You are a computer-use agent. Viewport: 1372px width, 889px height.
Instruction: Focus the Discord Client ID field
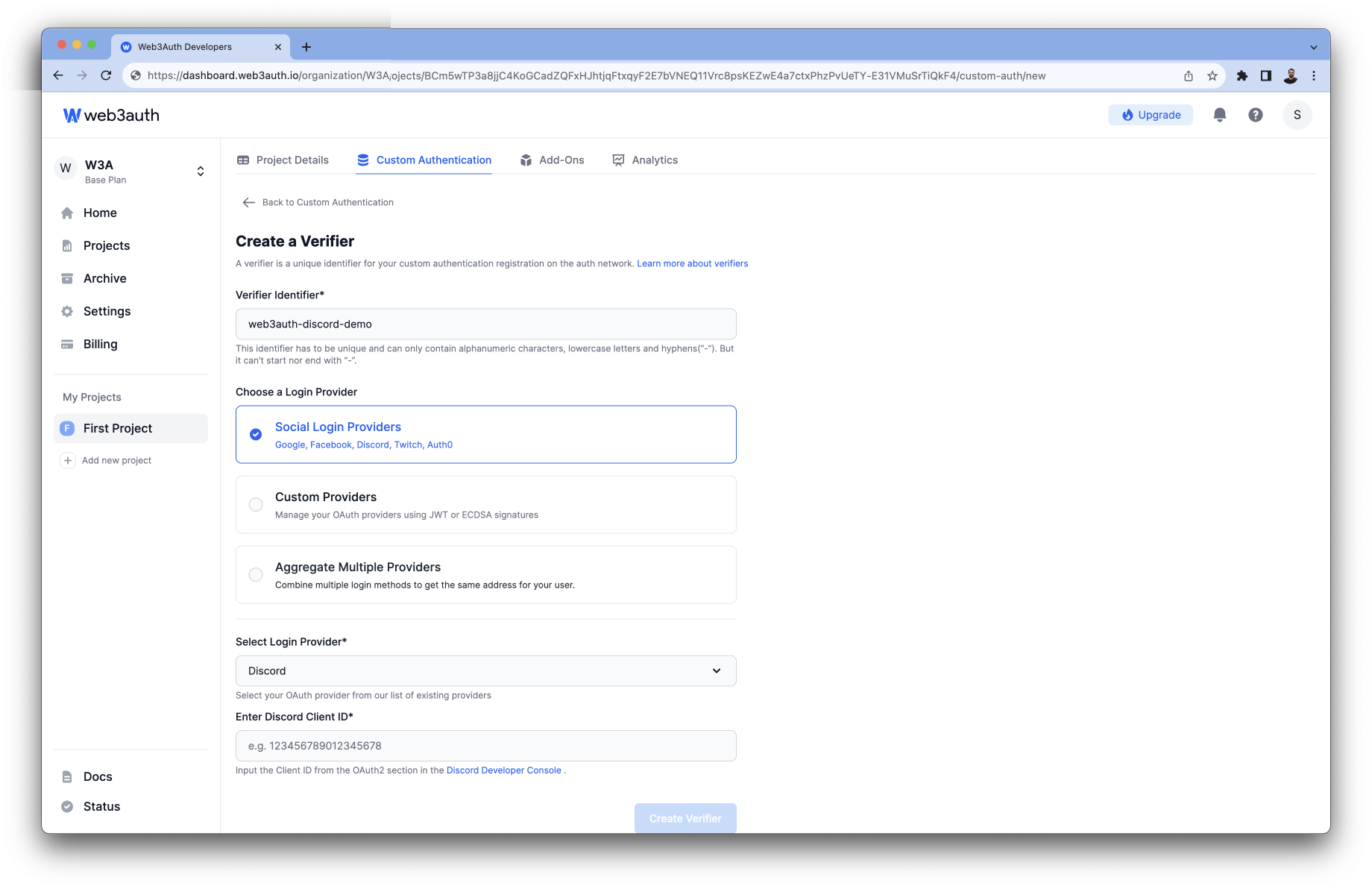[x=486, y=746]
